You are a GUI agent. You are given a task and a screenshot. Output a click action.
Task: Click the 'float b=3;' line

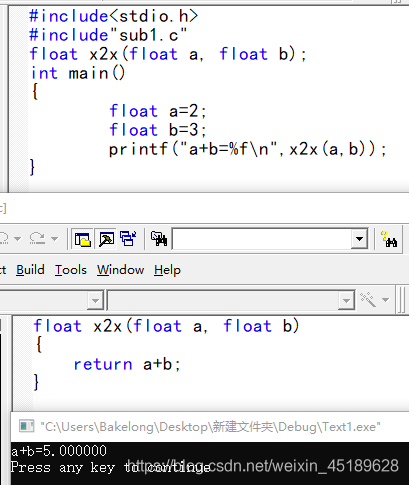coord(158,130)
